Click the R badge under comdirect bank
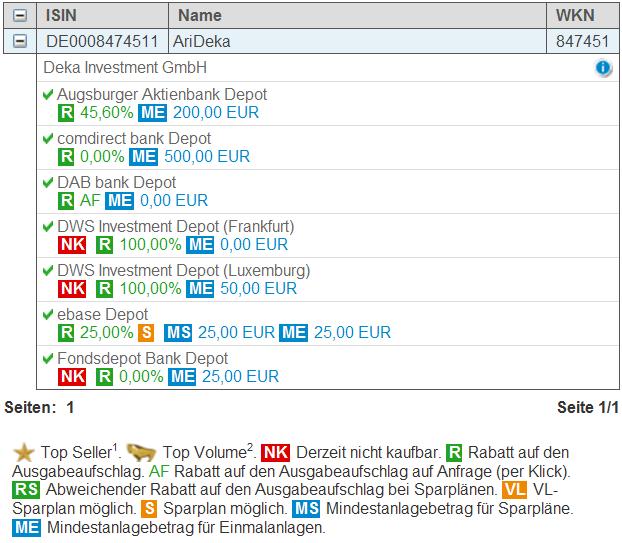The width and height of the screenshot is (622, 543). pos(66,157)
